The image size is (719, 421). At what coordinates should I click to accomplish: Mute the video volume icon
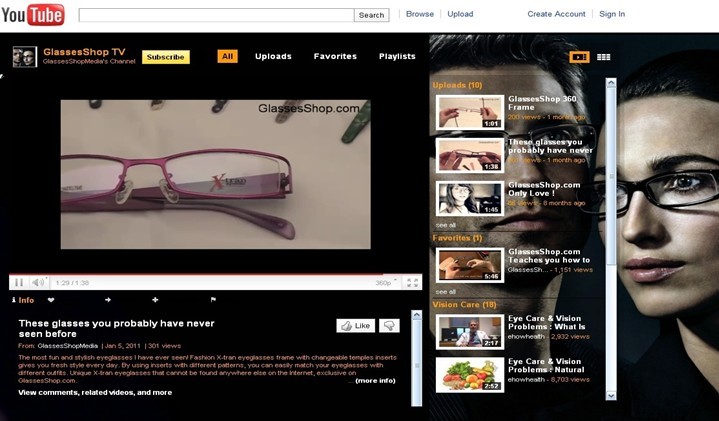pos(39,283)
